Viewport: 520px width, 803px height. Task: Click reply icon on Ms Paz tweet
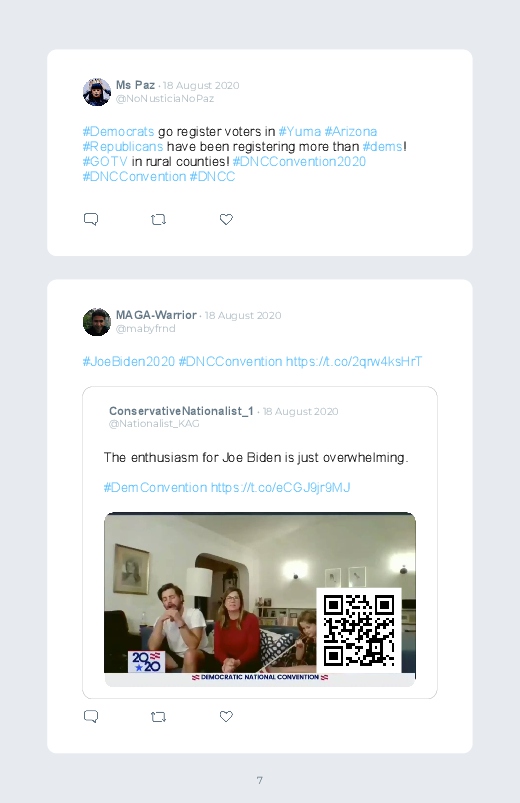tap(91, 219)
